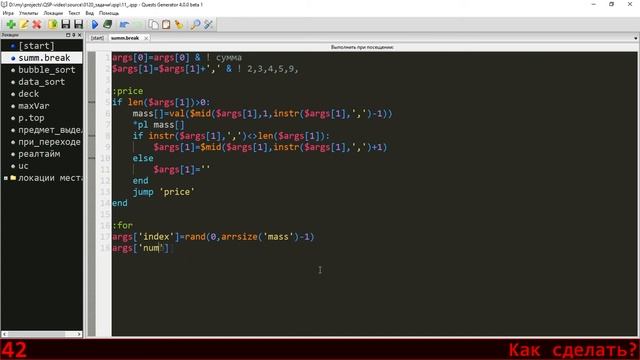
Task: Open tab list dropdown arrow at right
Action: click(636, 38)
